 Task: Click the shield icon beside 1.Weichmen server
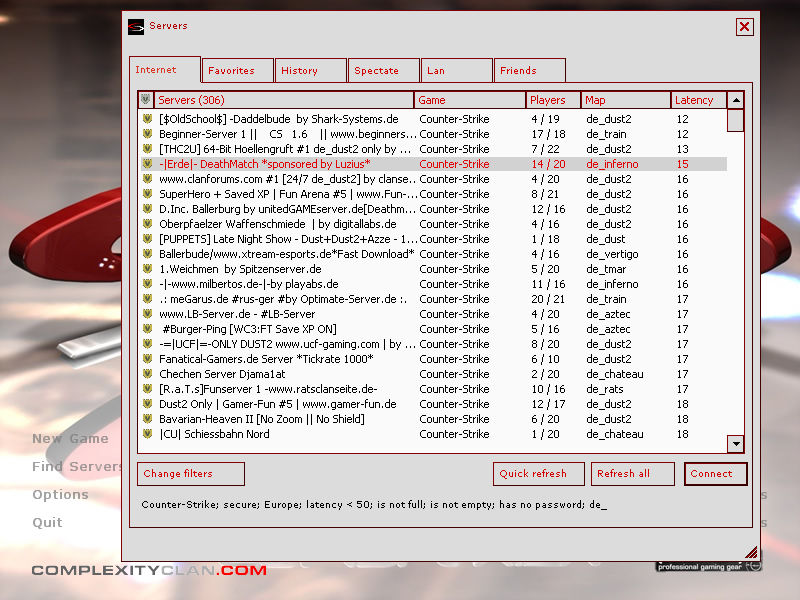(x=146, y=269)
